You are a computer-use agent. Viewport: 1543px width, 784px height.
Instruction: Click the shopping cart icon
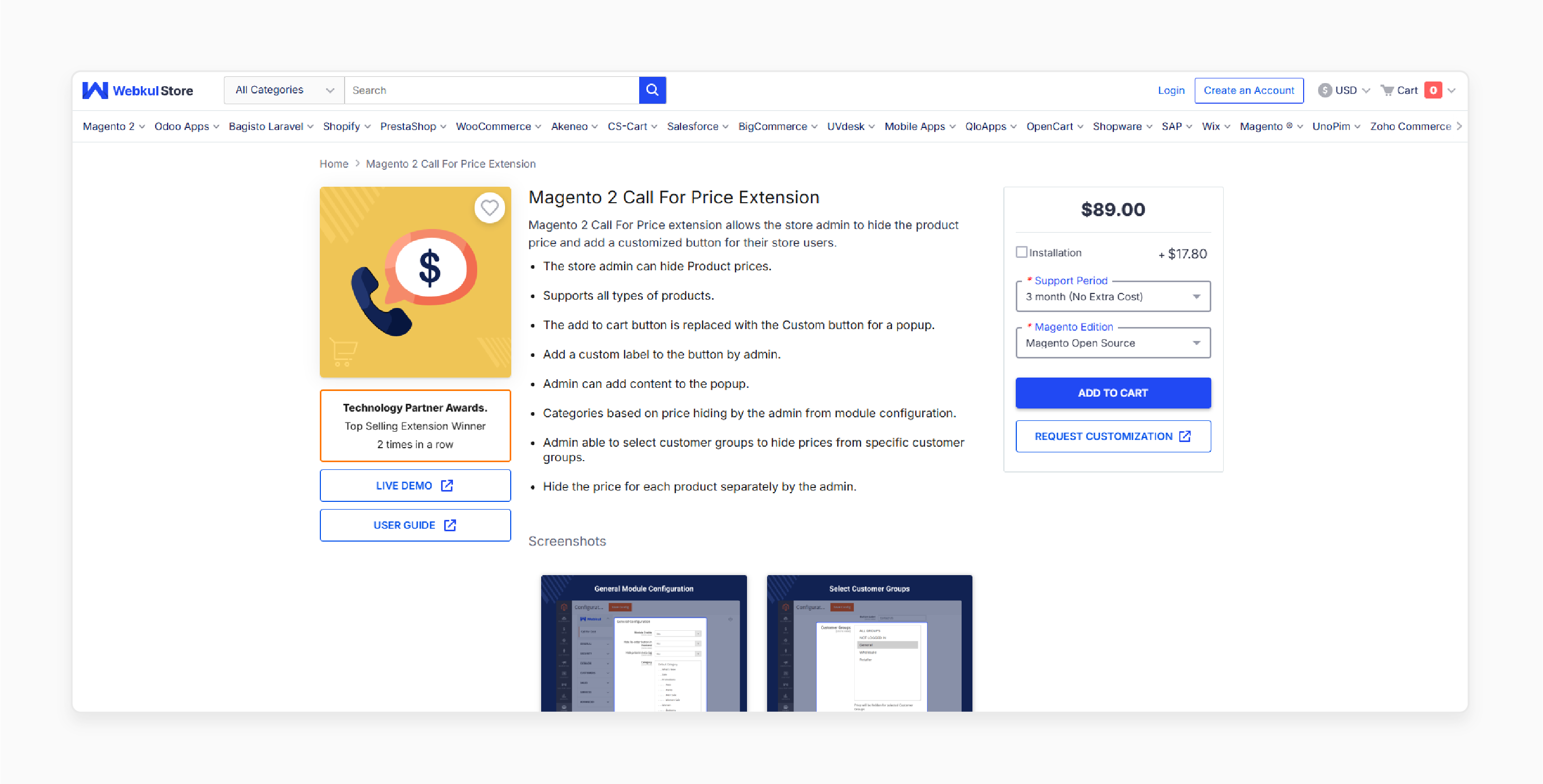[x=1387, y=90]
